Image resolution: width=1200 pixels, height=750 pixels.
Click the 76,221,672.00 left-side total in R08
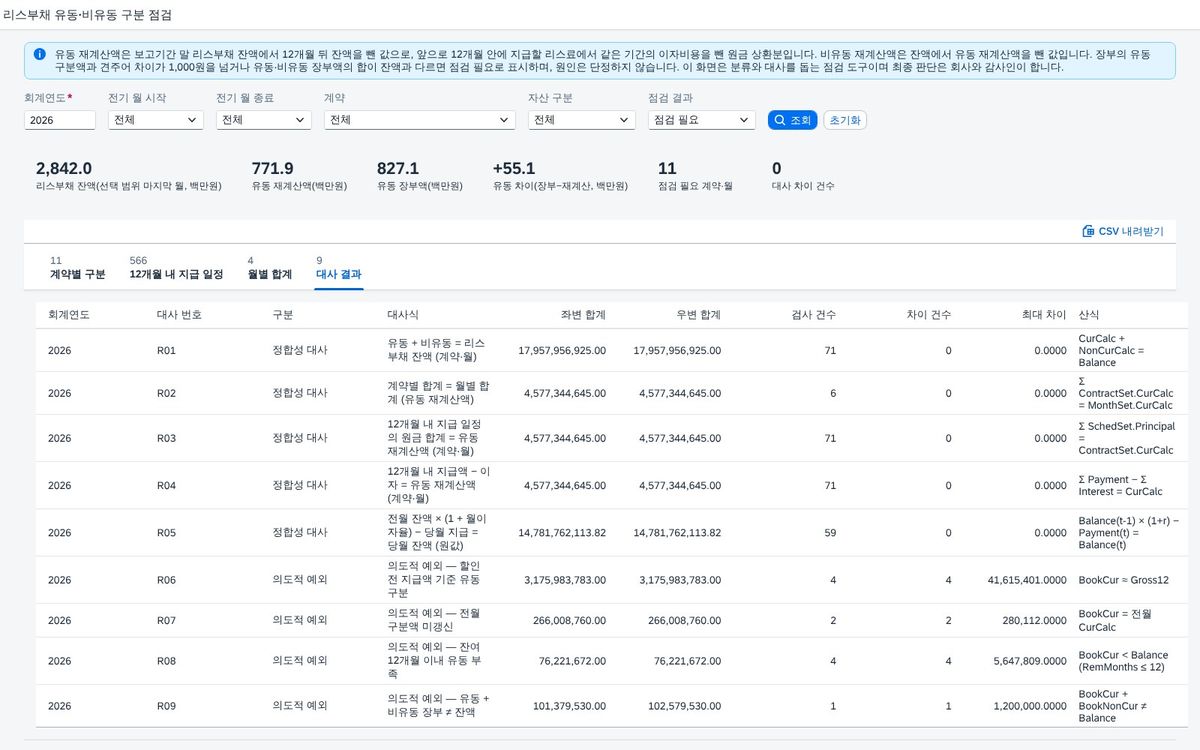pyautogui.click(x=572, y=661)
